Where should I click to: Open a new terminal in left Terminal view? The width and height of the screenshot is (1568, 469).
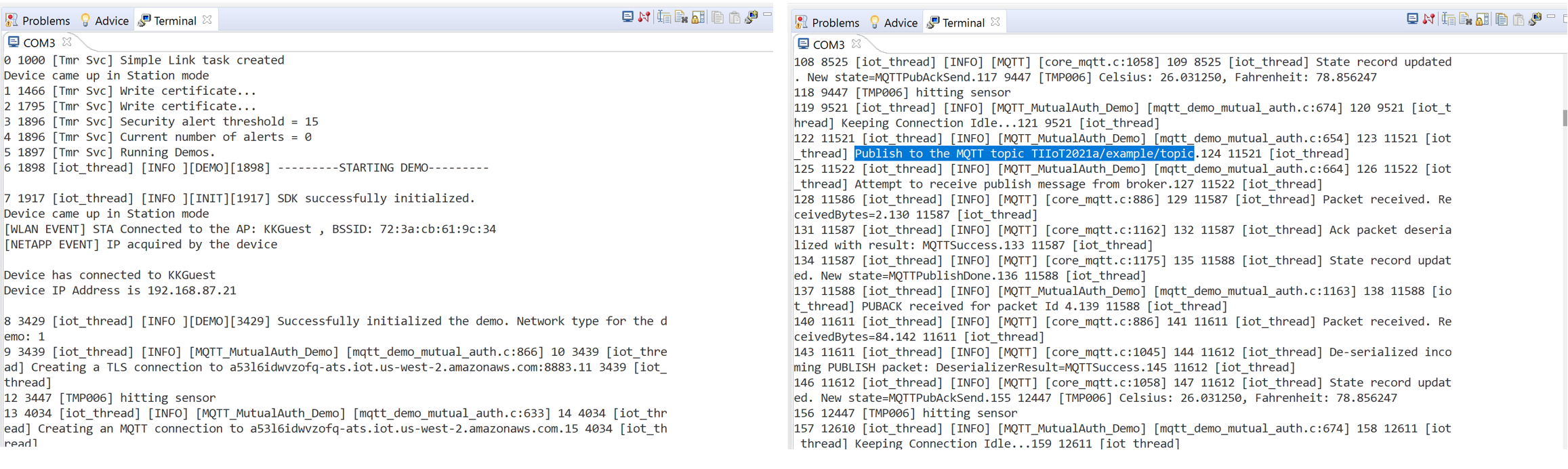click(x=627, y=16)
